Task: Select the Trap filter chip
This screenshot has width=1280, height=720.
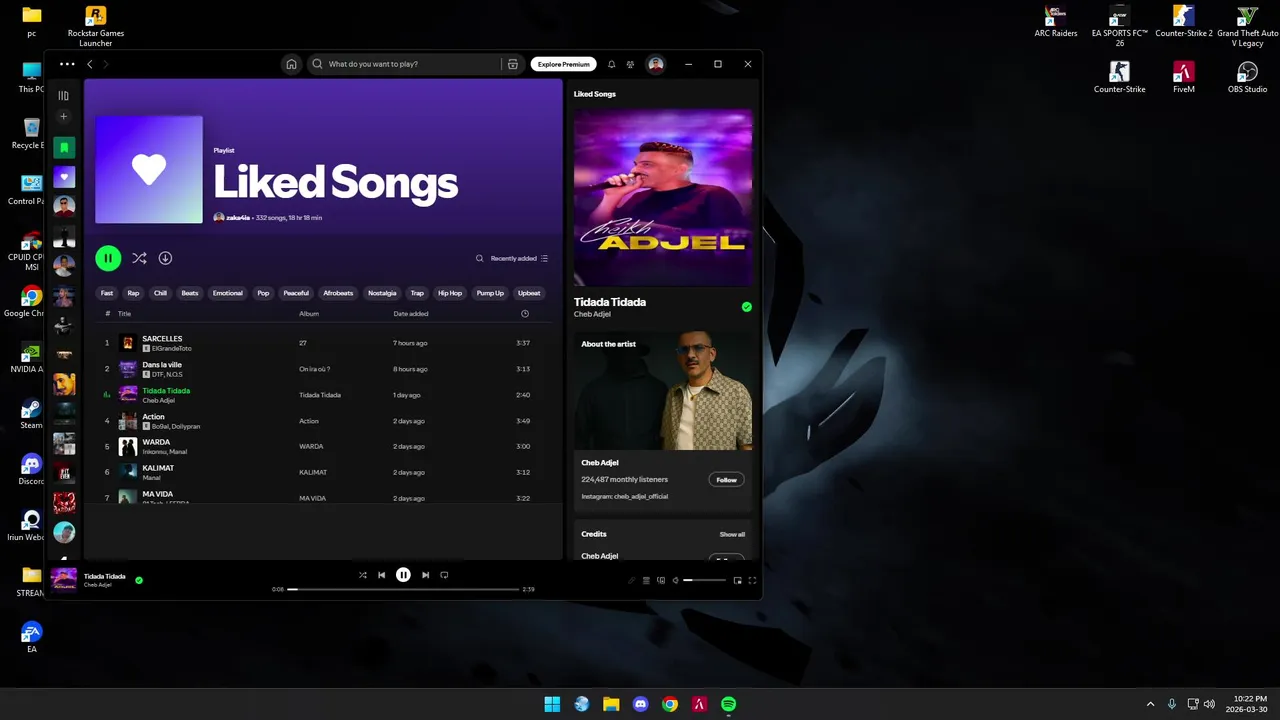Action: click(x=417, y=293)
